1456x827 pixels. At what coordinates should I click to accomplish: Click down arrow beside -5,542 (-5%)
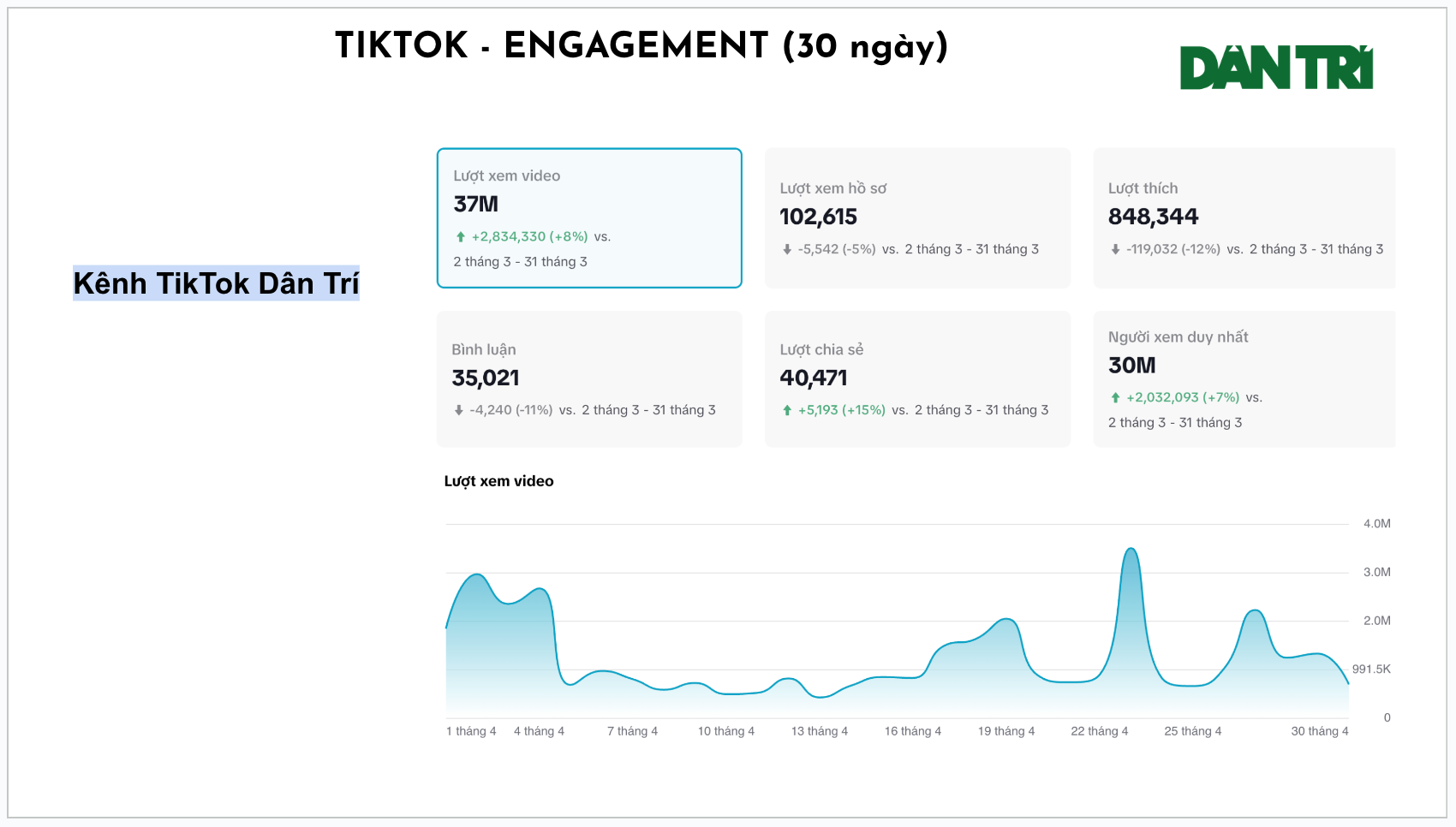[787, 250]
